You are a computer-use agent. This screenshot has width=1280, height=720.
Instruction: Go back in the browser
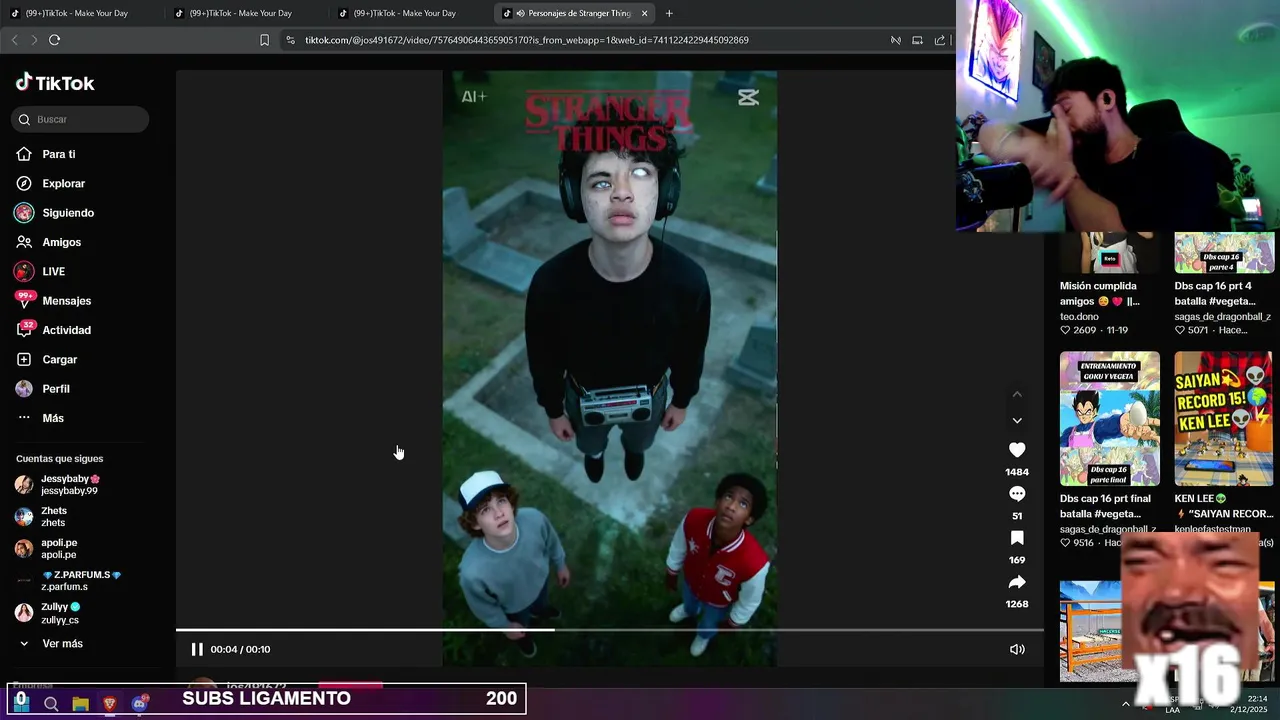[14, 40]
